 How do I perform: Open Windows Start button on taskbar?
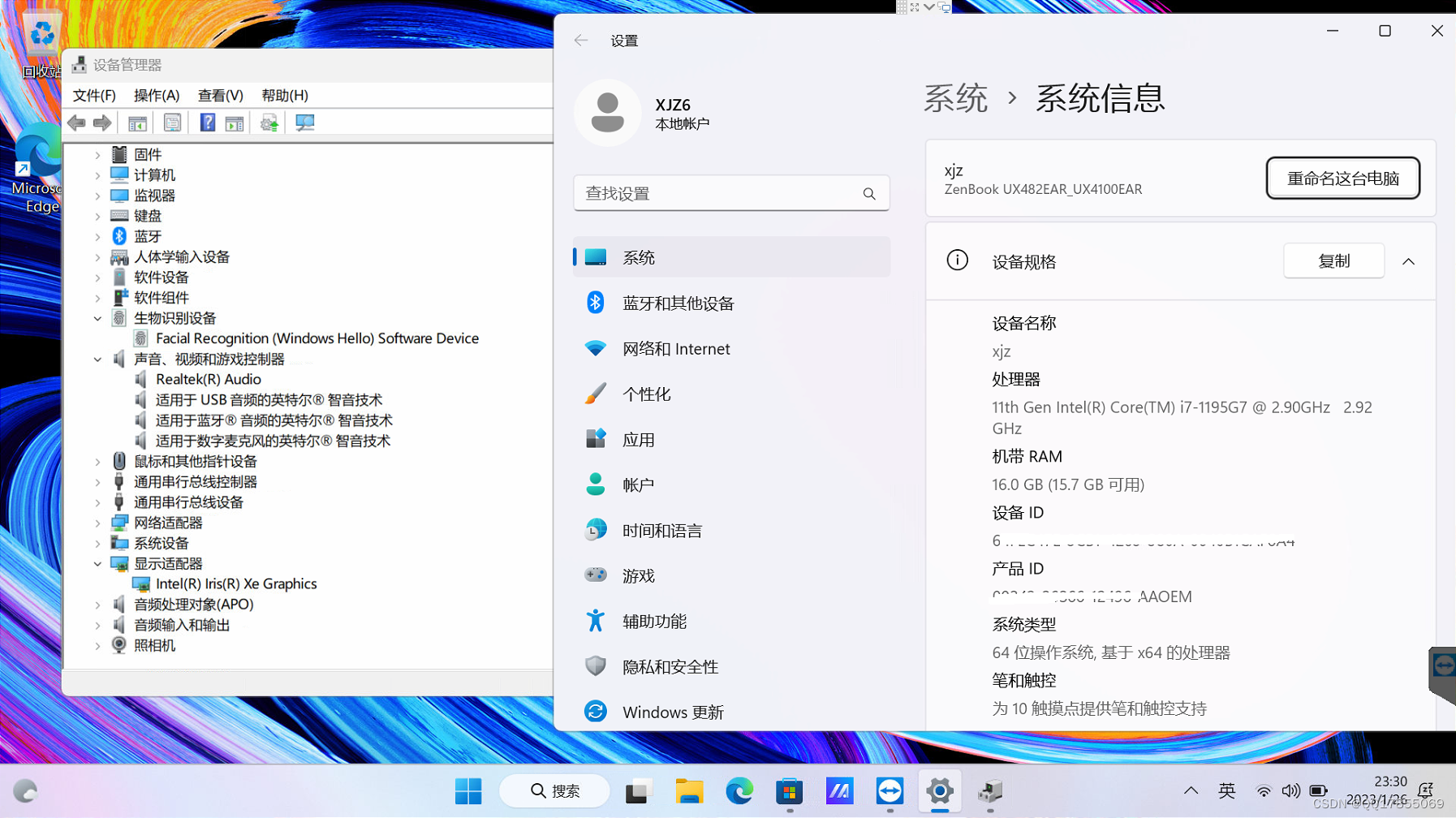pyautogui.click(x=468, y=790)
